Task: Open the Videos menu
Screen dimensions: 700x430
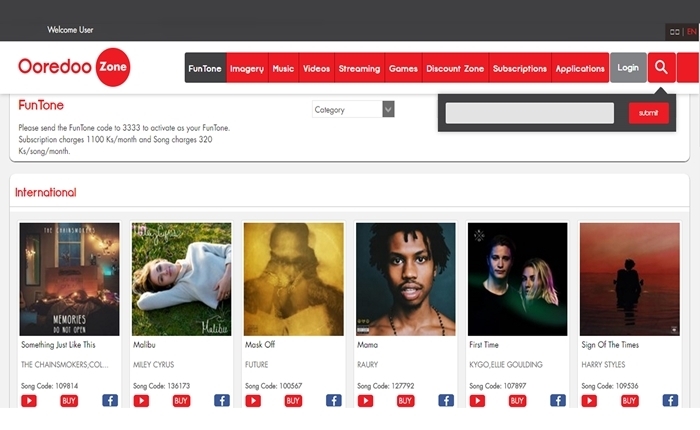Action: coord(317,68)
